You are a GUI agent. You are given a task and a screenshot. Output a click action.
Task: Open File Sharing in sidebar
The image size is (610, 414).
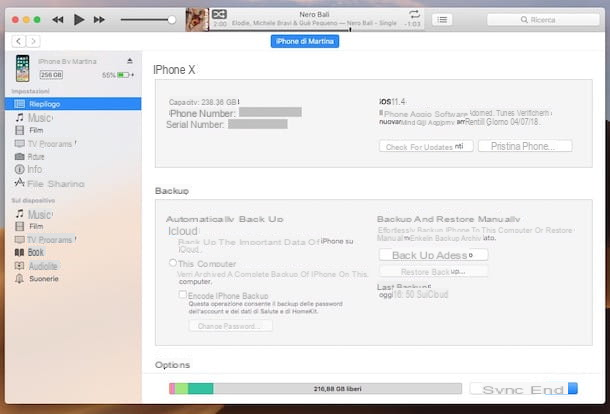49,183
